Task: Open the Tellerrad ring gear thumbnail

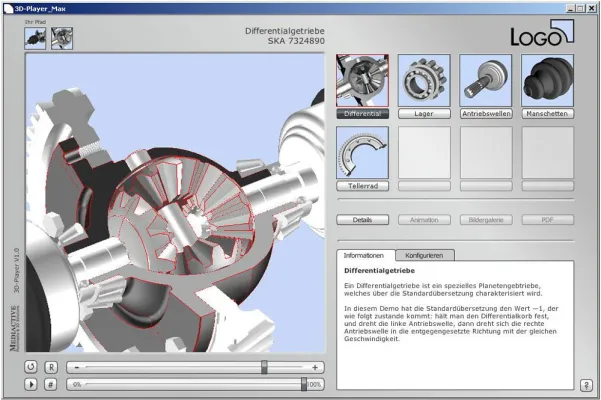Action: click(x=362, y=152)
